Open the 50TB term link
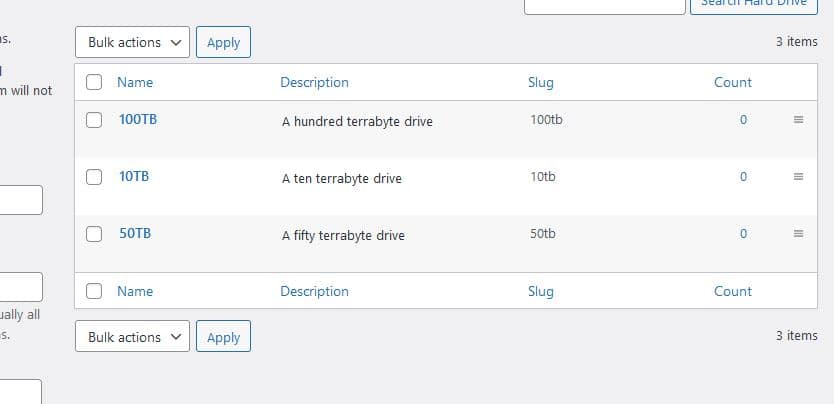Viewport: 834px width, 404px height. point(135,233)
